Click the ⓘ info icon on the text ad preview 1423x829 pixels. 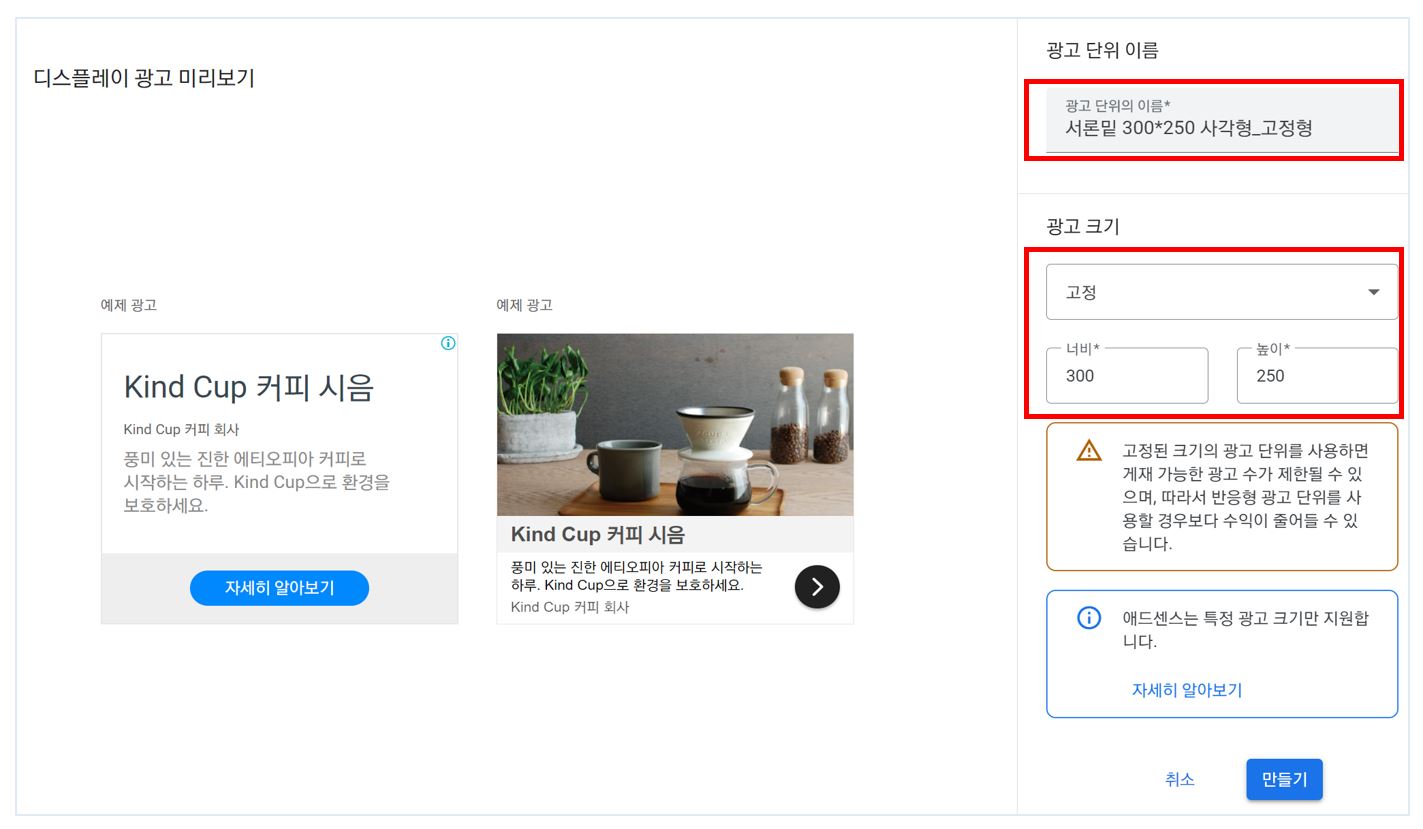(448, 343)
